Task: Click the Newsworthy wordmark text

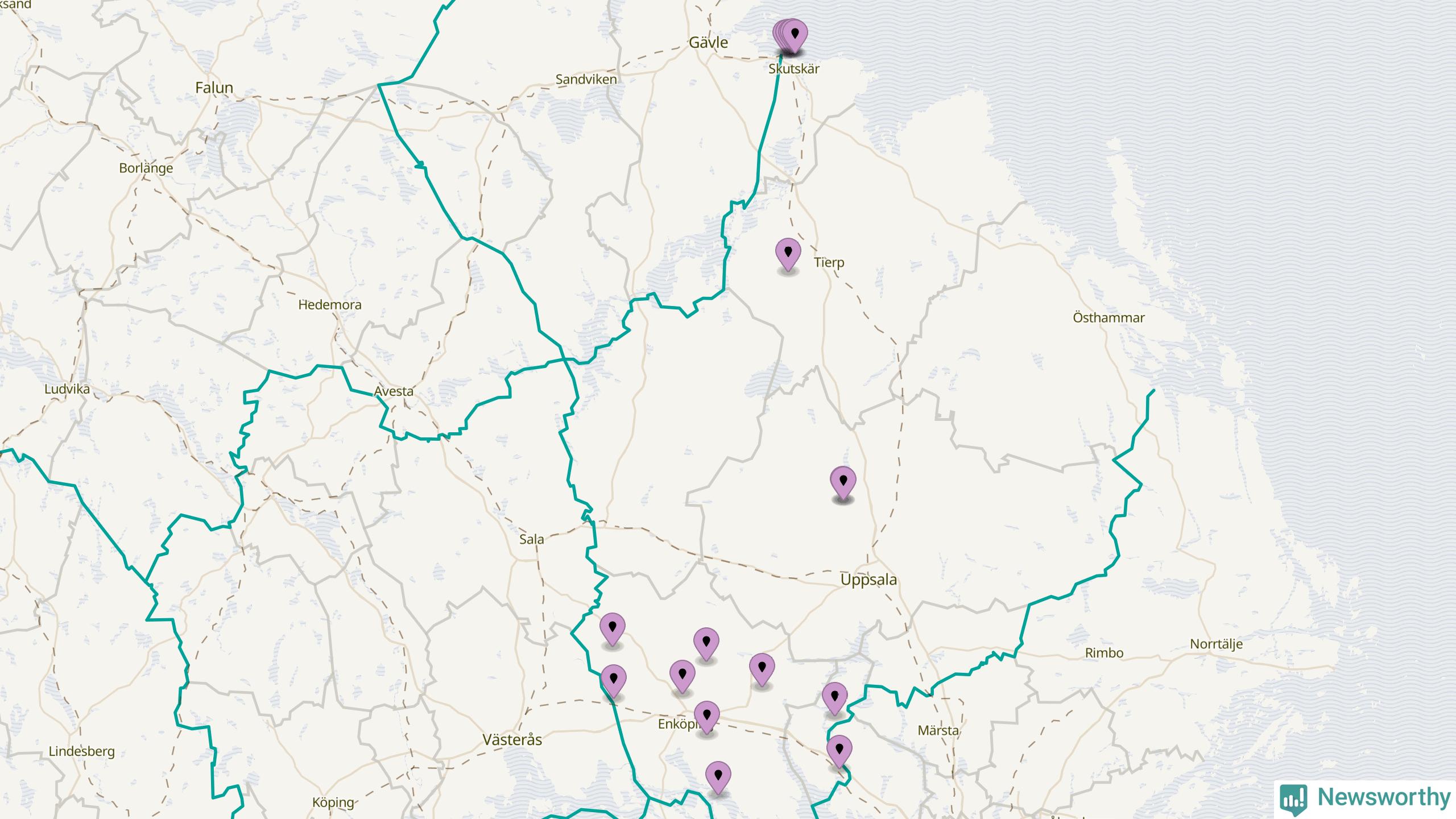Action: click(1384, 797)
